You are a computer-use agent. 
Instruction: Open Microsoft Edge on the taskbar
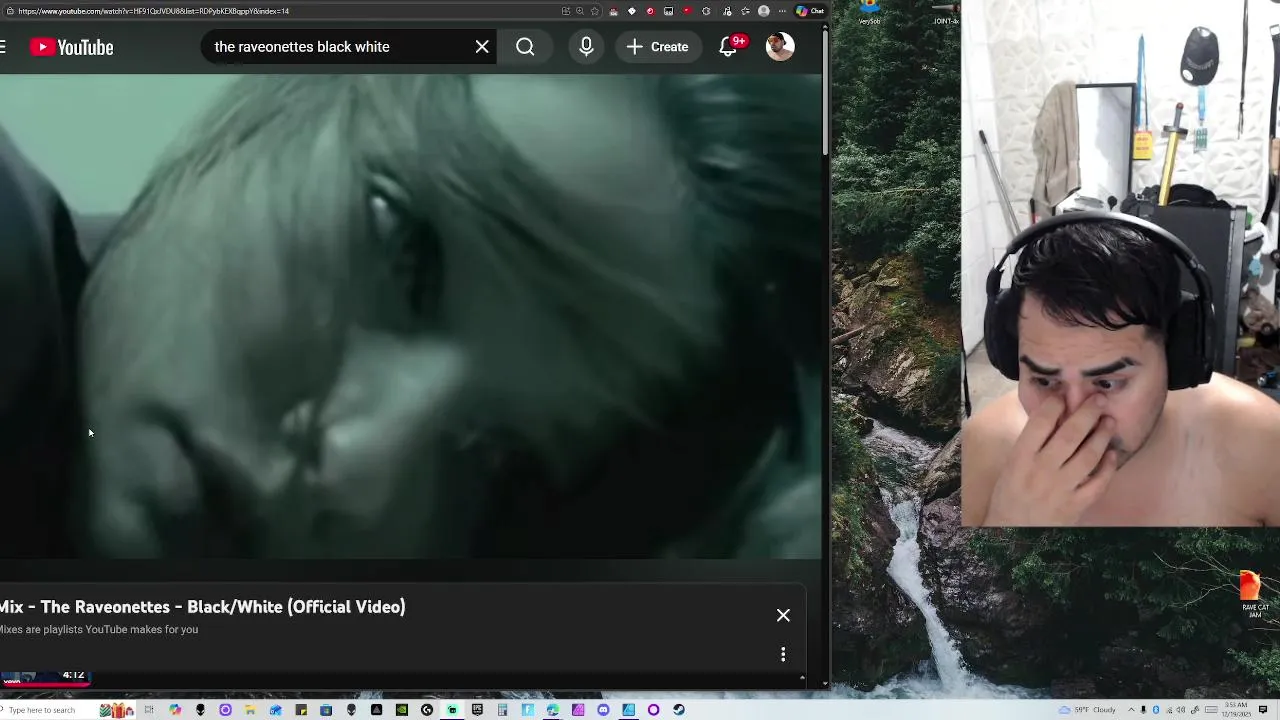tap(553, 710)
